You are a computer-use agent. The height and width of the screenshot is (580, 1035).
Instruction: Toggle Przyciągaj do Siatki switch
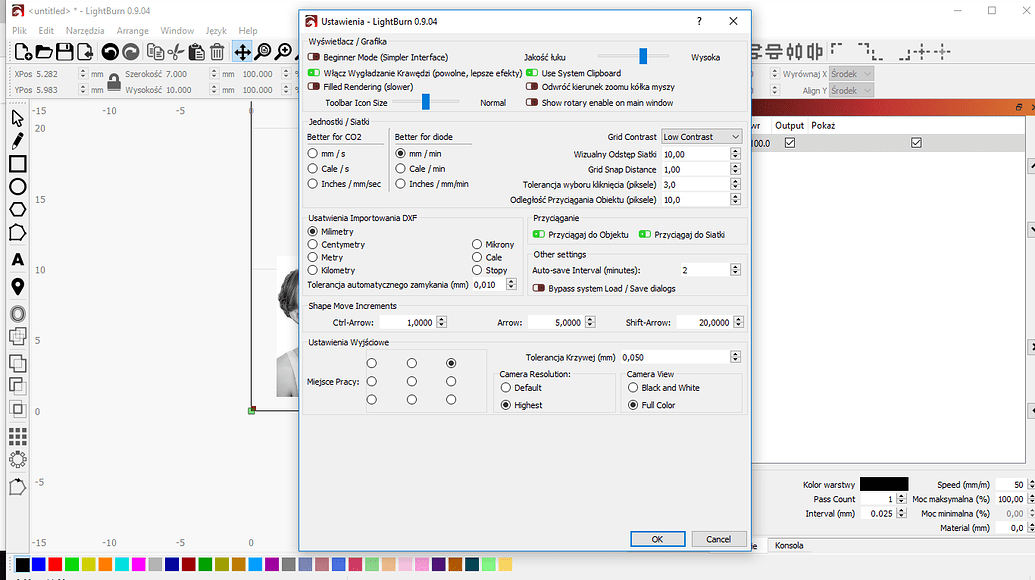(x=645, y=234)
